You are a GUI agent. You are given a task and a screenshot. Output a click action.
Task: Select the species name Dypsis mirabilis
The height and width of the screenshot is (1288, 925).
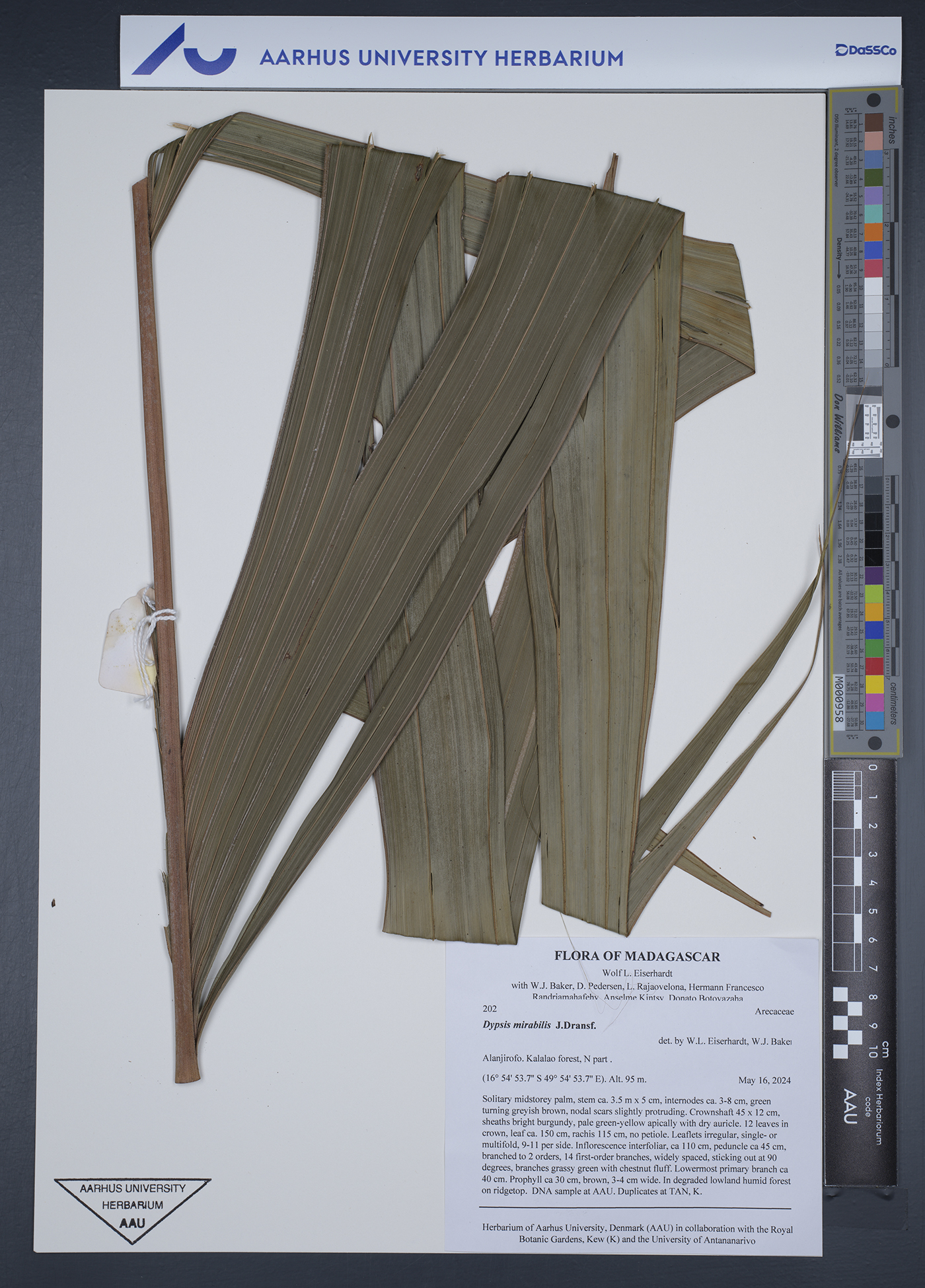coord(517,1025)
